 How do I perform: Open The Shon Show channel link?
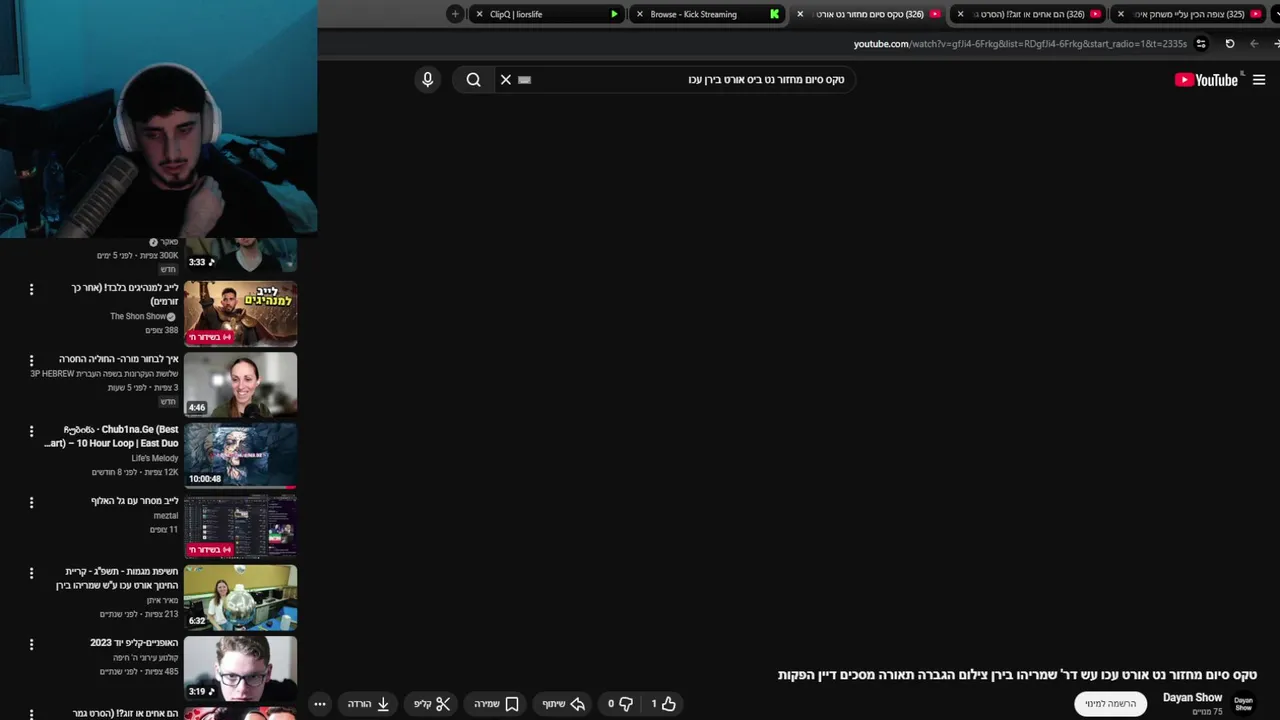tap(143, 317)
